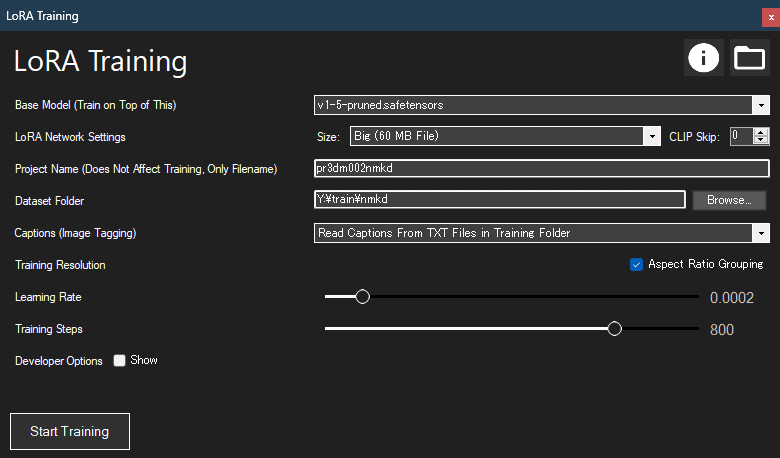780x458 pixels.
Task: Click the Start Training button
Action: coord(70,432)
